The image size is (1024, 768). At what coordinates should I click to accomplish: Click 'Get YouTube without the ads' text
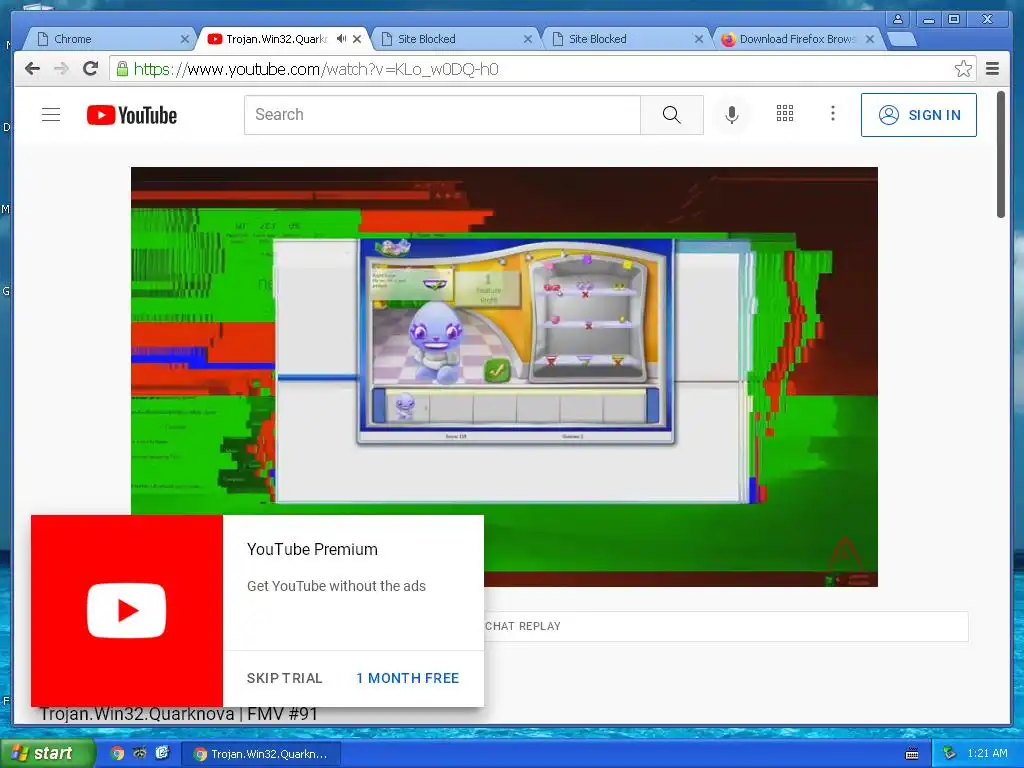tap(336, 586)
